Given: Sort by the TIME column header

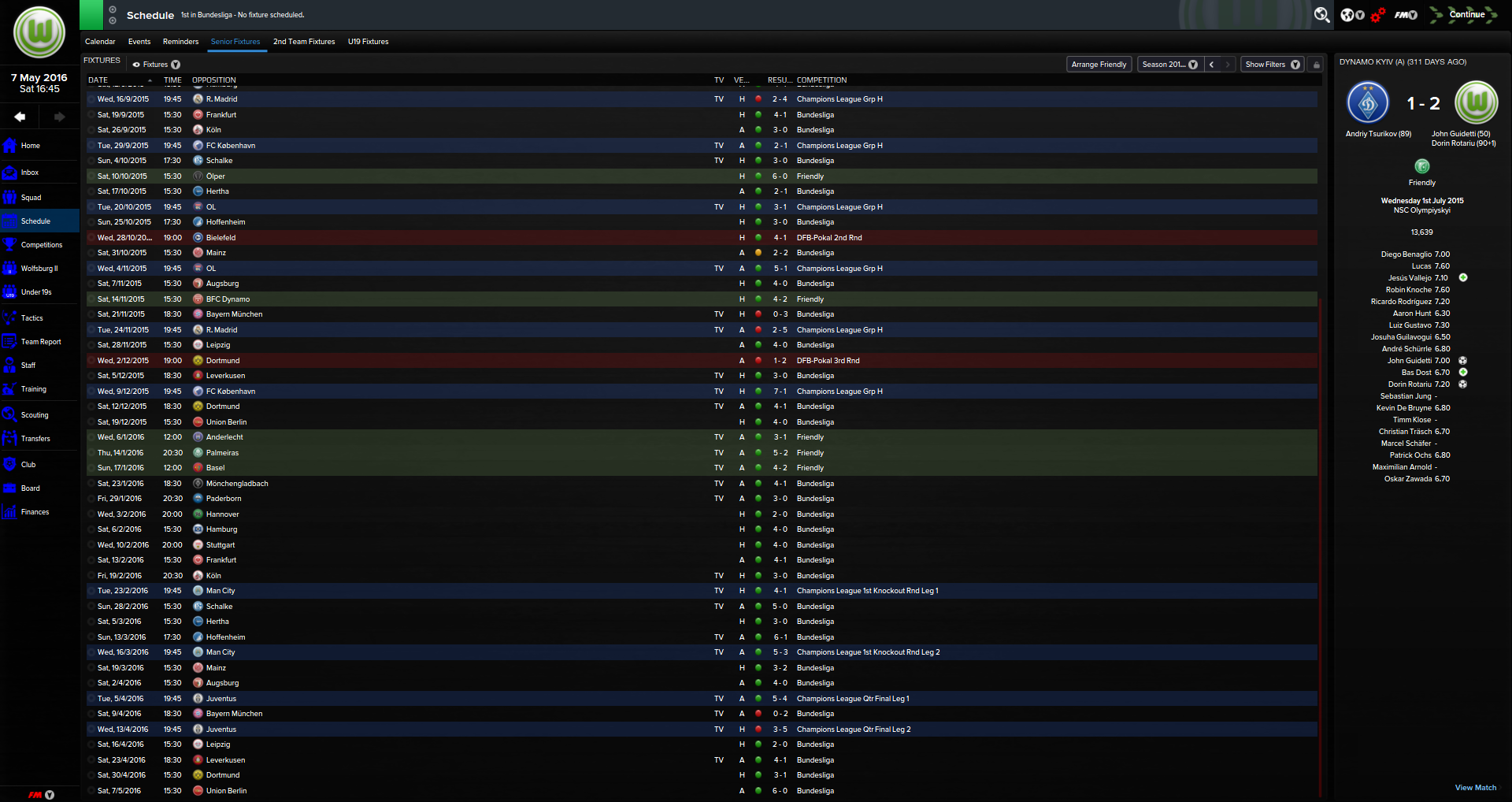Looking at the screenshot, I should [x=172, y=80].
